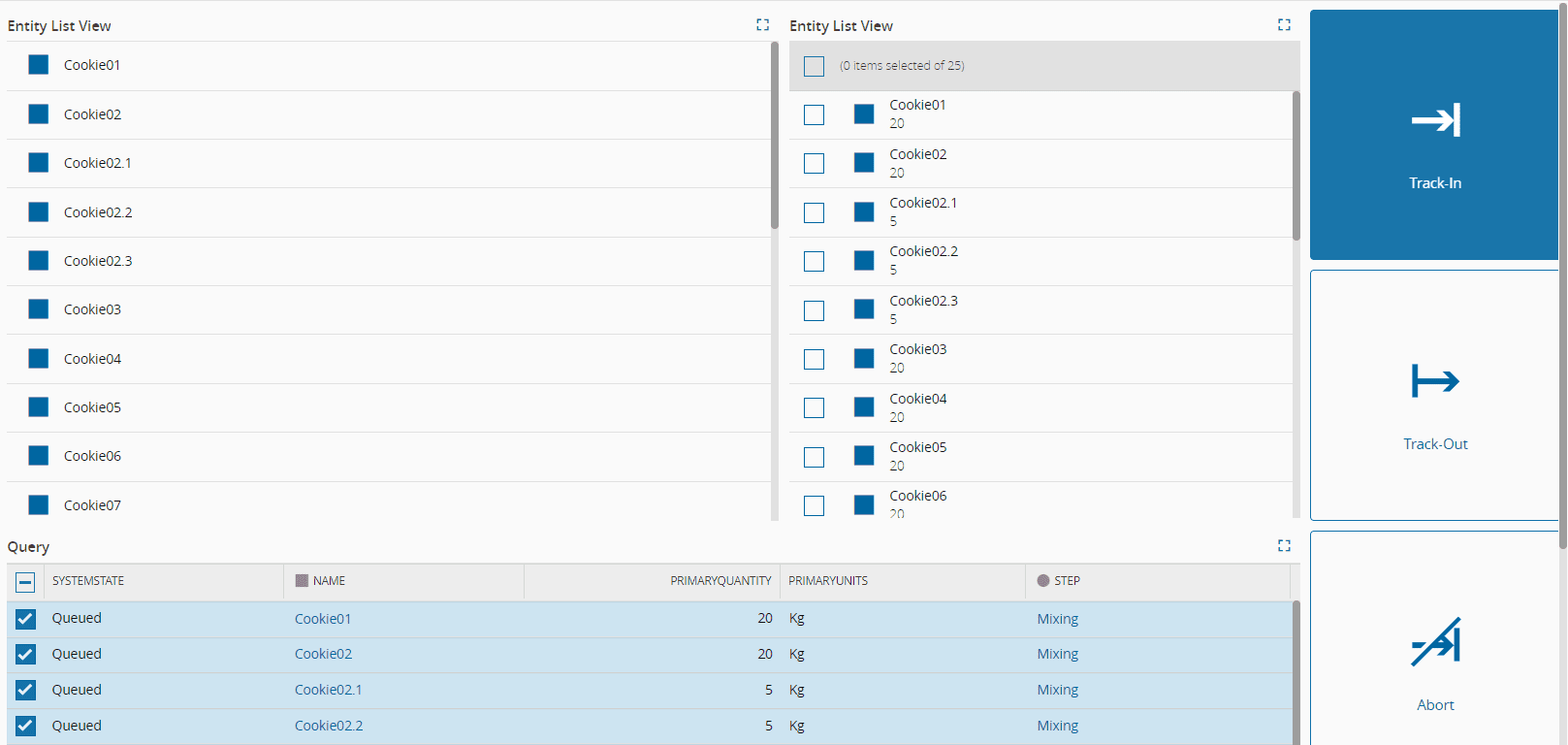This screenshot has height=745, width=1568.
Task: Toggle the Query header select-all checkbox
Action: click(26, 582)
